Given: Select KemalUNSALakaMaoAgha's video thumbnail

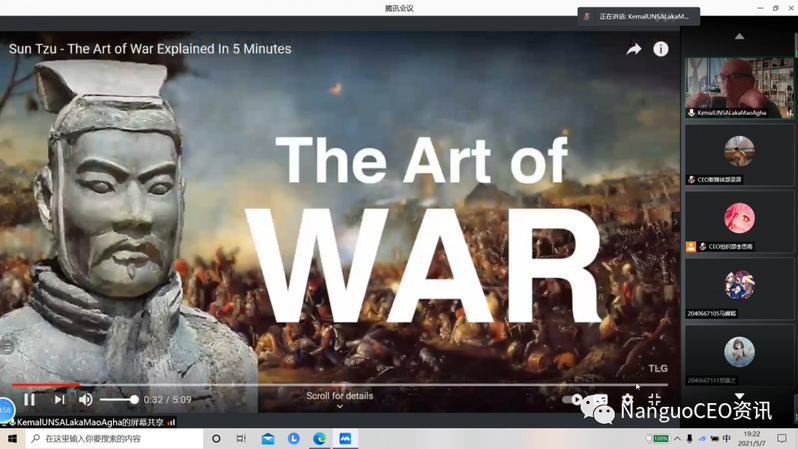Looking at the screenshot, I should pos(739,88).
